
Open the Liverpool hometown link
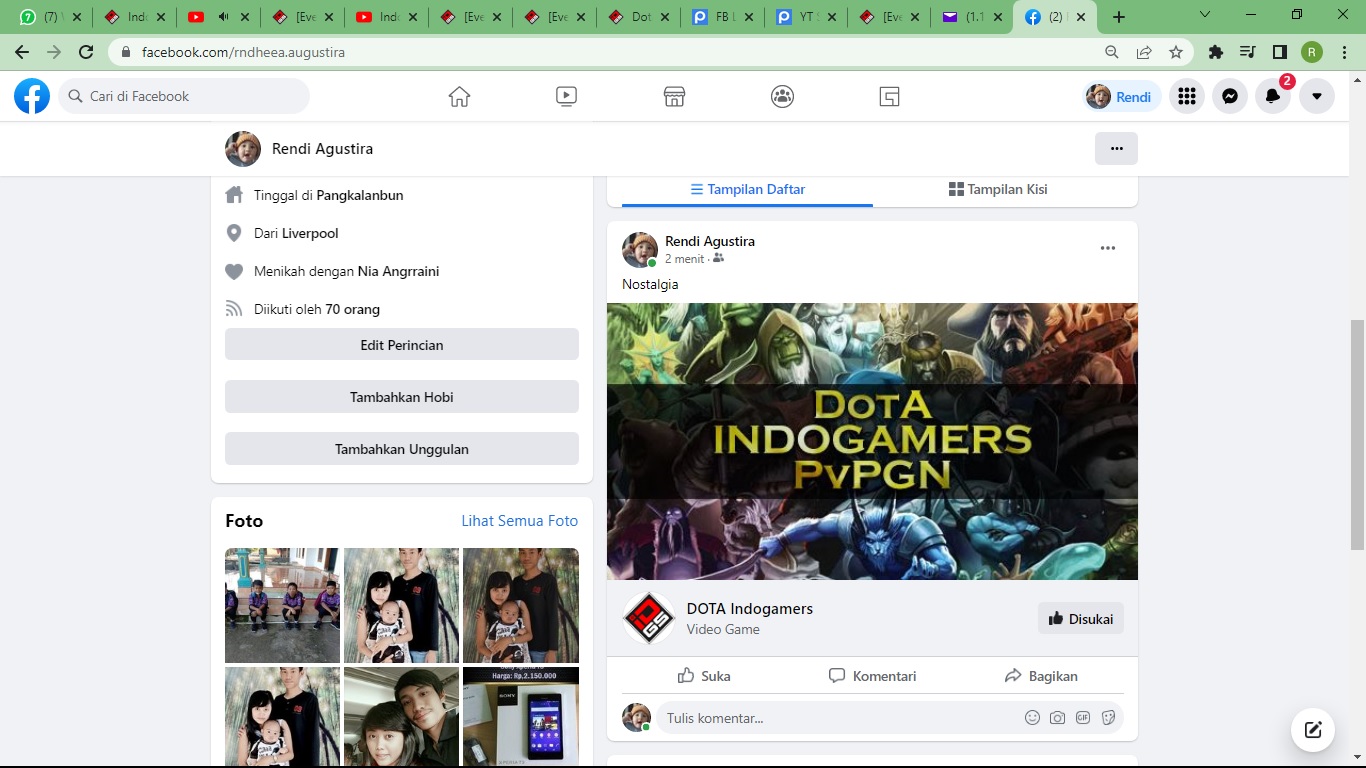coord(310,233)
